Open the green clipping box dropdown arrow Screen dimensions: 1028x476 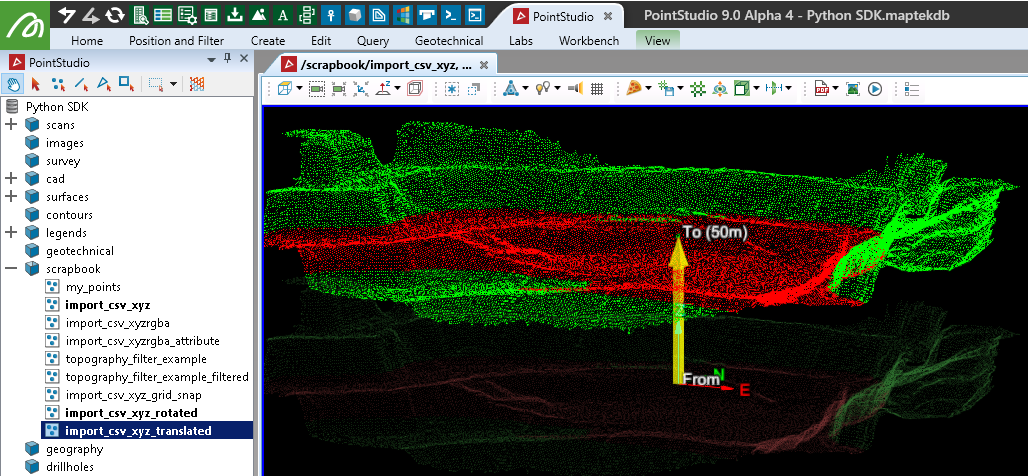[x=757, y=89]
